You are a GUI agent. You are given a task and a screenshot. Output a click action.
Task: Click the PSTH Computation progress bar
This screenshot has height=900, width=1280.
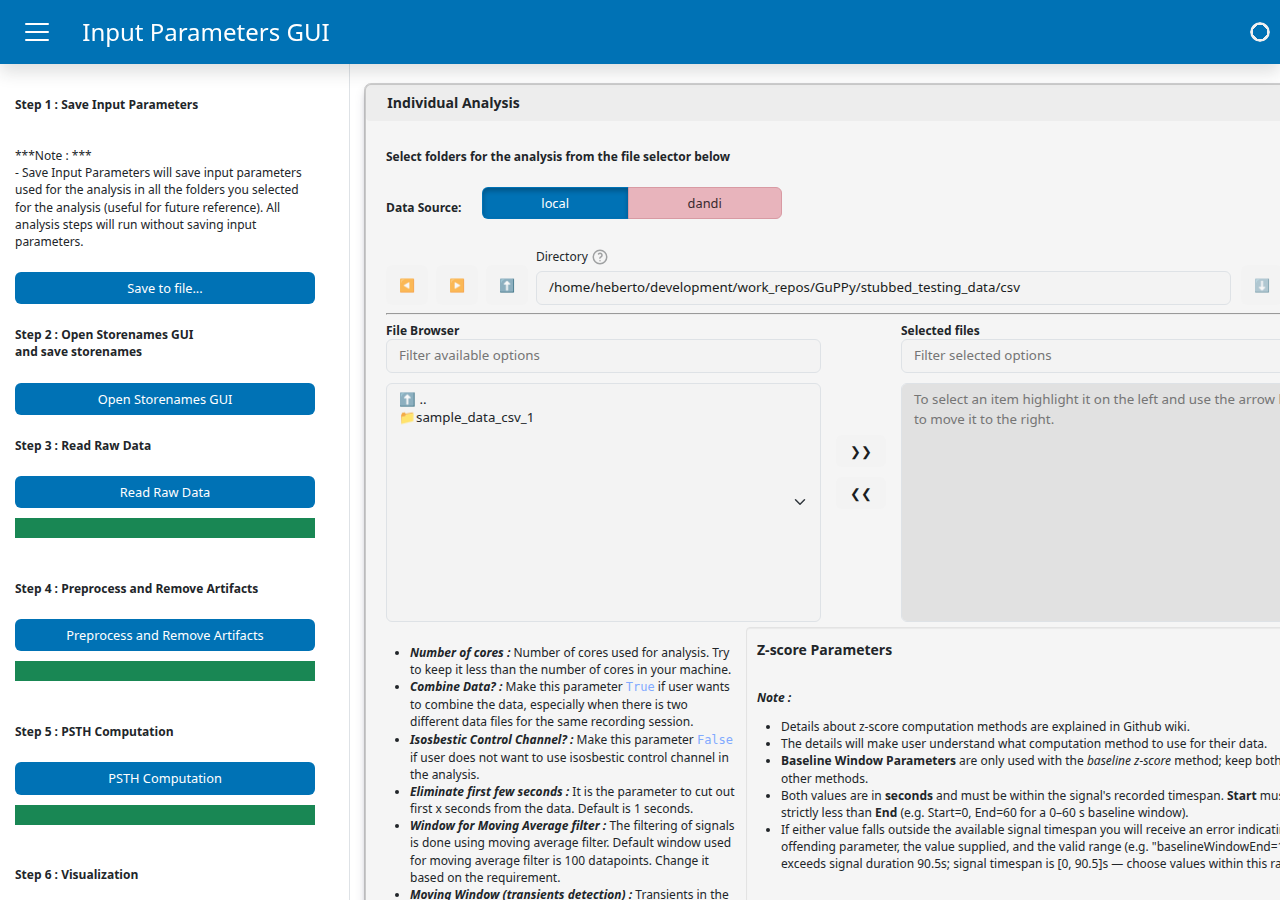coord(165,815)
